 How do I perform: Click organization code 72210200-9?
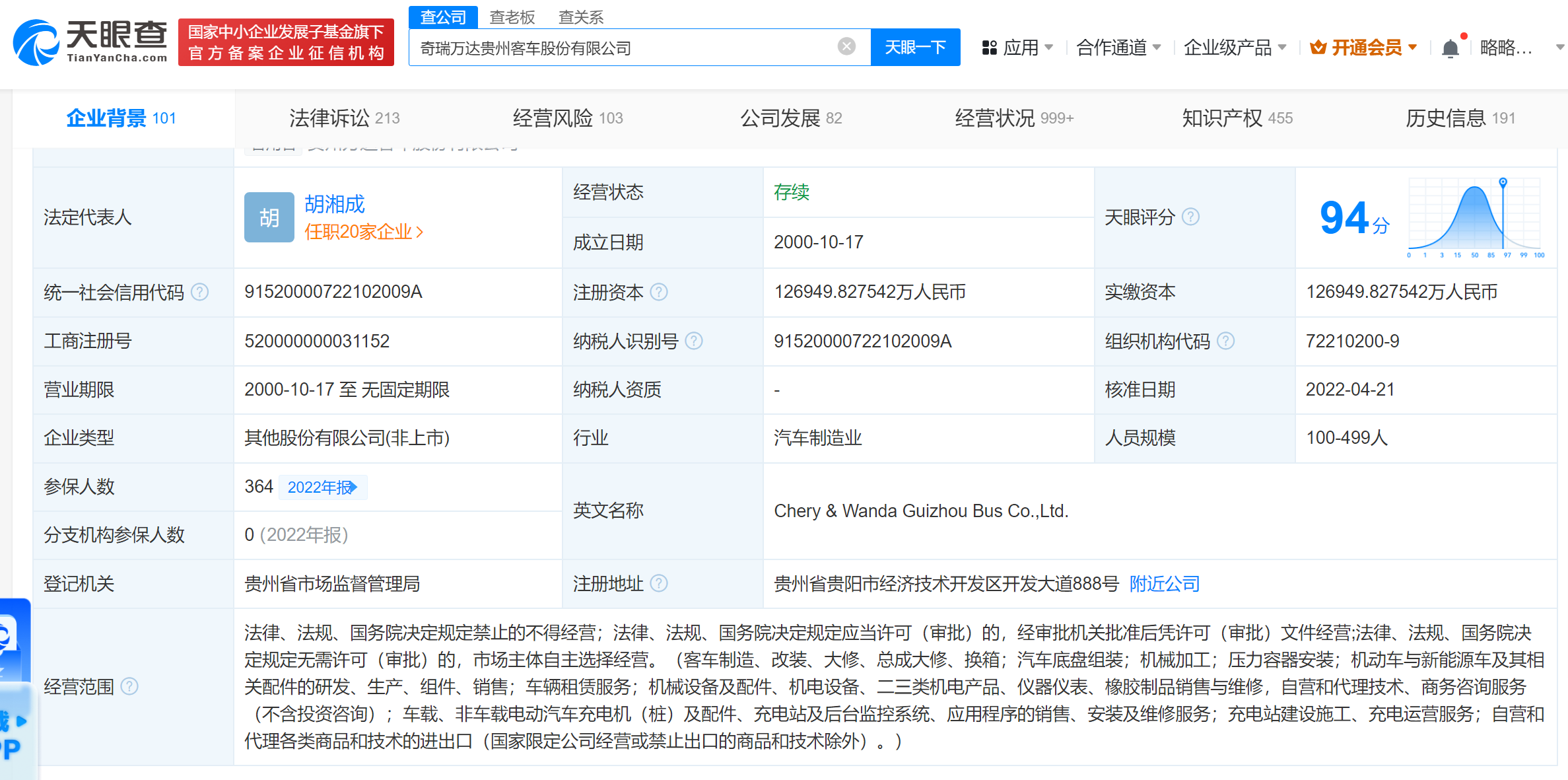click(1352, 341)
